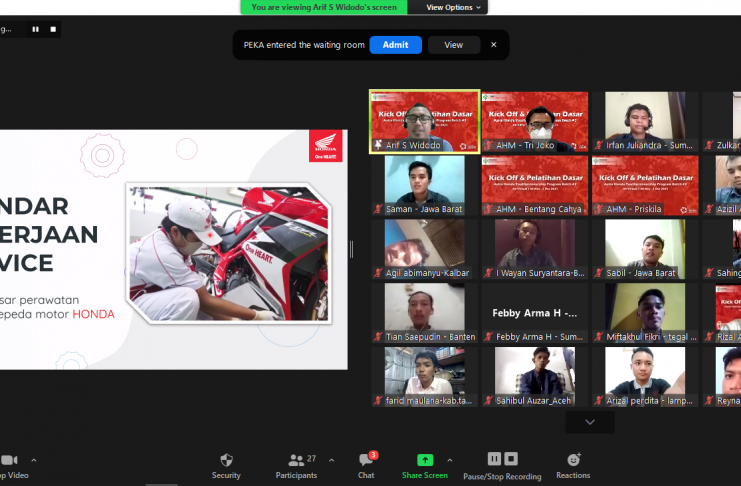Stop recording using top-left indicator square
The image size is (741, 486).
[x=53, y=30]
